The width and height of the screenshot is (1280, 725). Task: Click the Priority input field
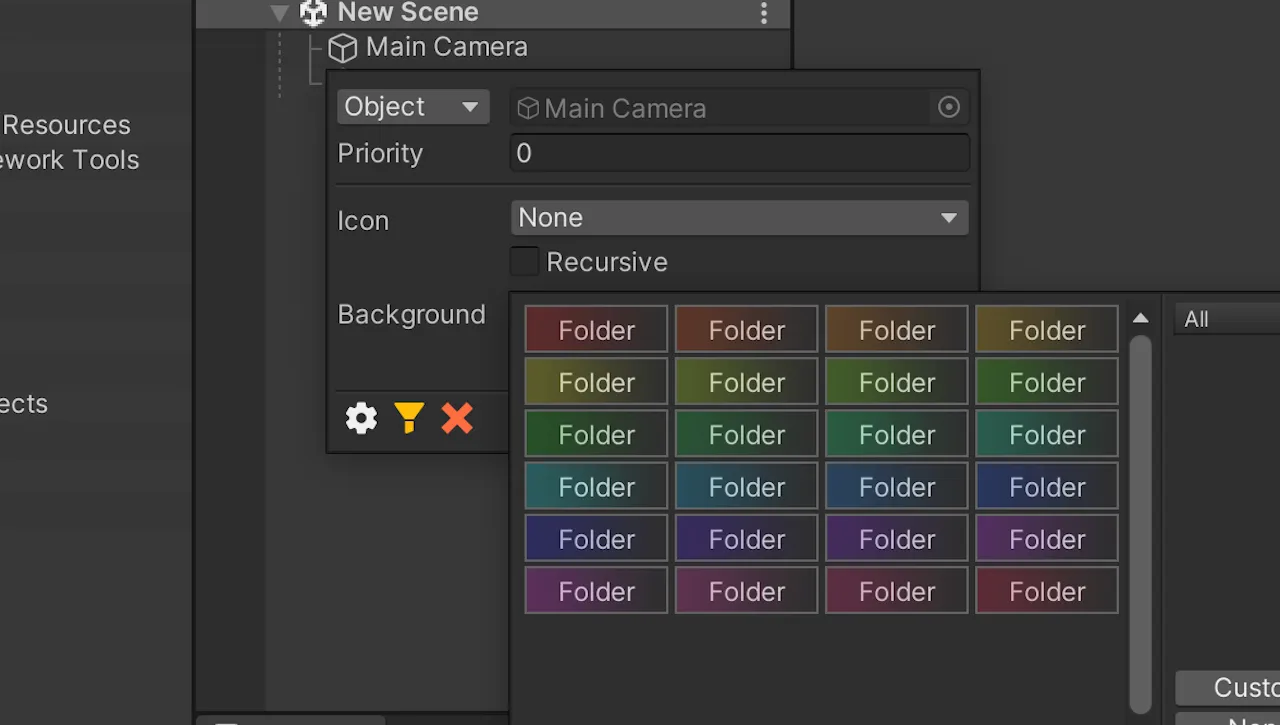pyautogui.click(x=739, y=153)
